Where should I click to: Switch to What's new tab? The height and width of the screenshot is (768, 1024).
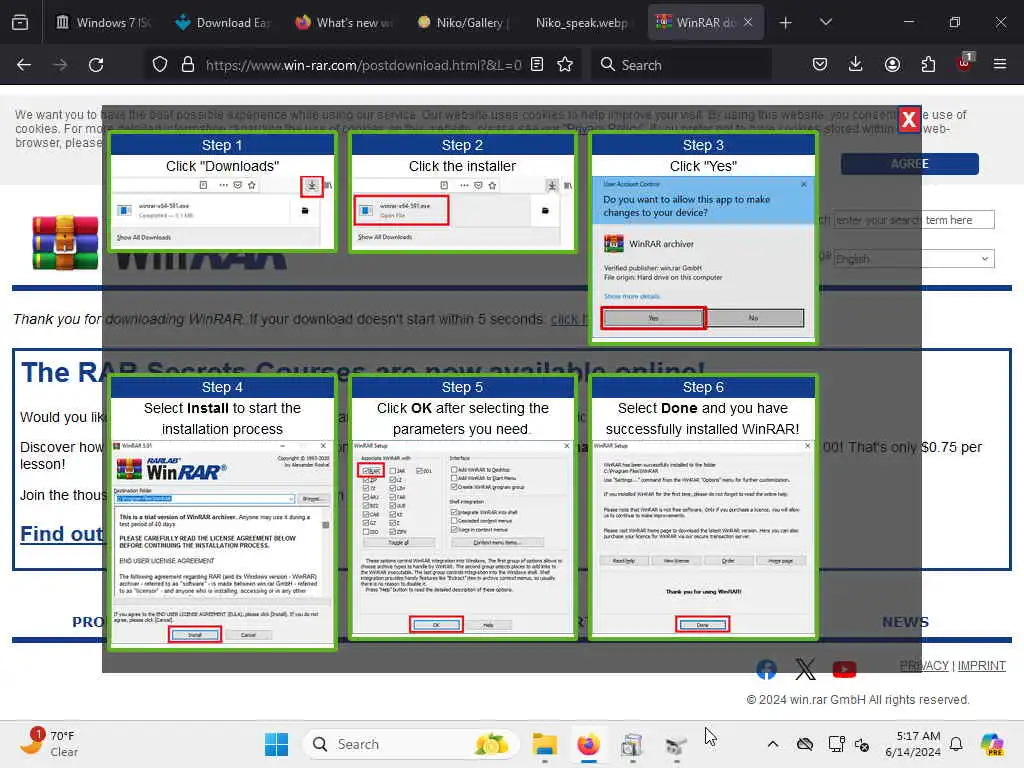click(x=343, y=23)
